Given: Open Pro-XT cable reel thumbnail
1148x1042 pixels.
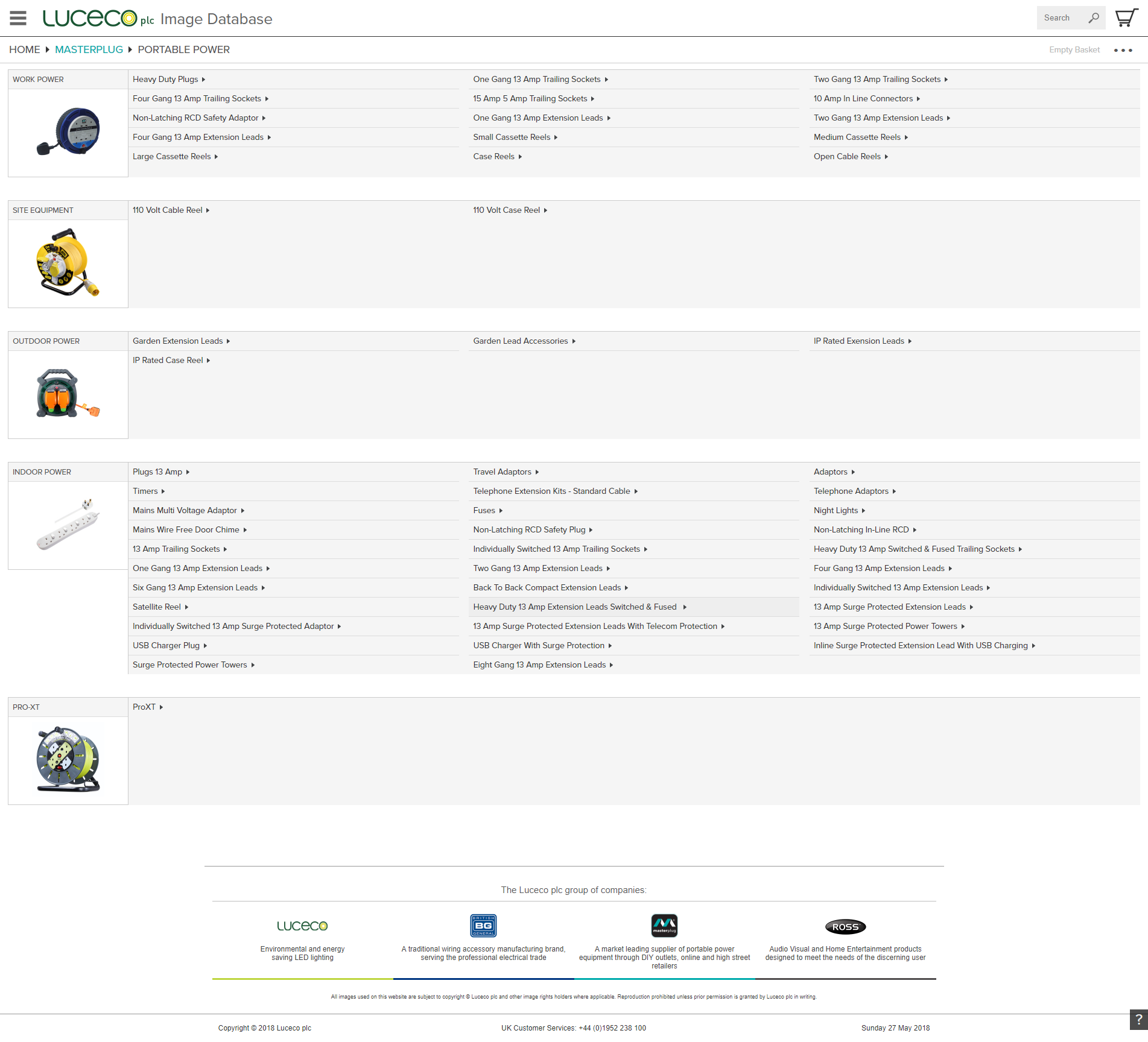Looking at the screenshot, I should click(x=68, y=760).
